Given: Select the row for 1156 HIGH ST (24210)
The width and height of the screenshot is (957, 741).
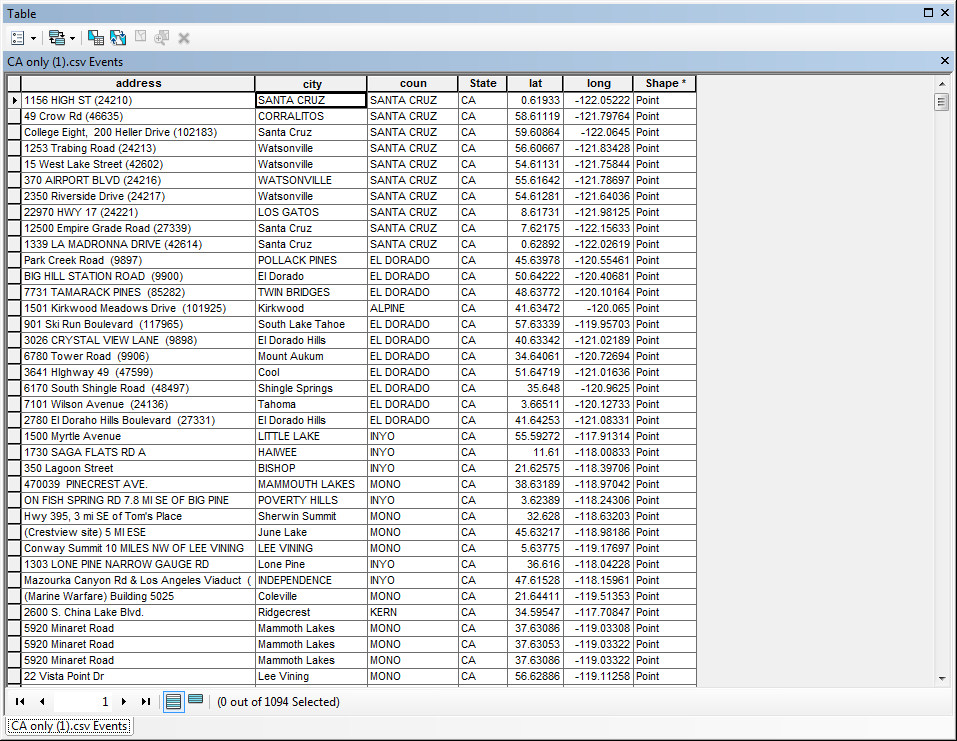Looking at the screenshot, I should click(14, 100).
